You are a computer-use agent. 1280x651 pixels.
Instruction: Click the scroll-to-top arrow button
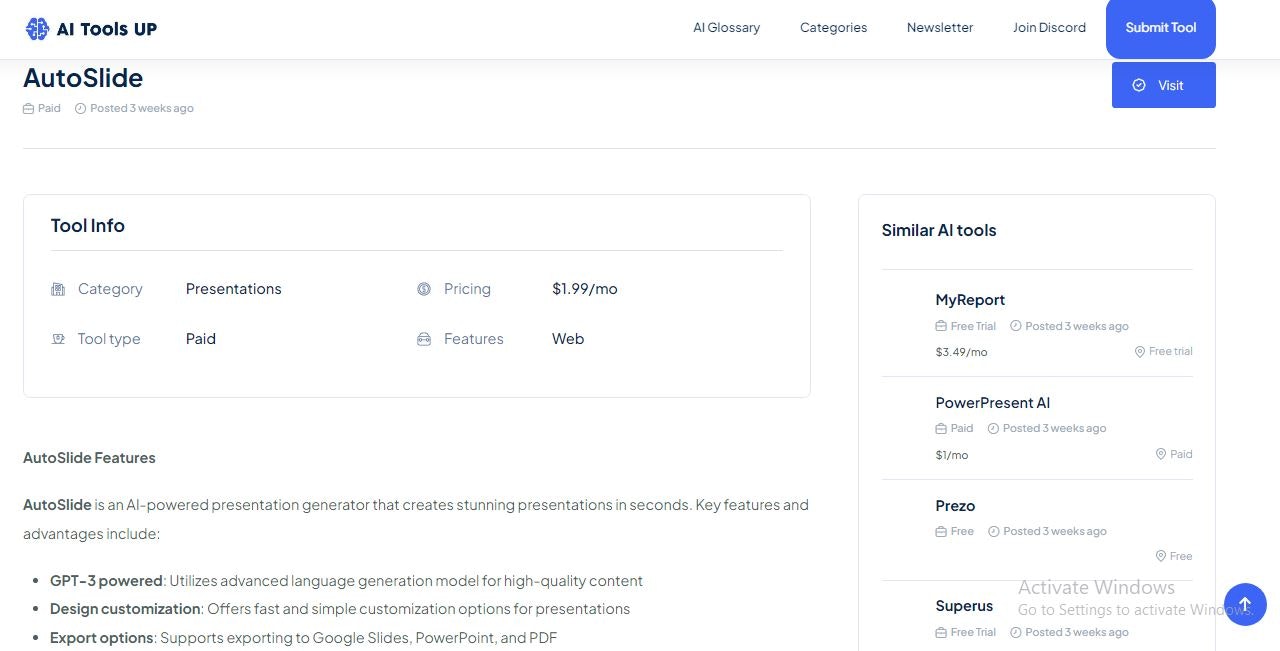pyautogui.click(x=1245, y=605)
